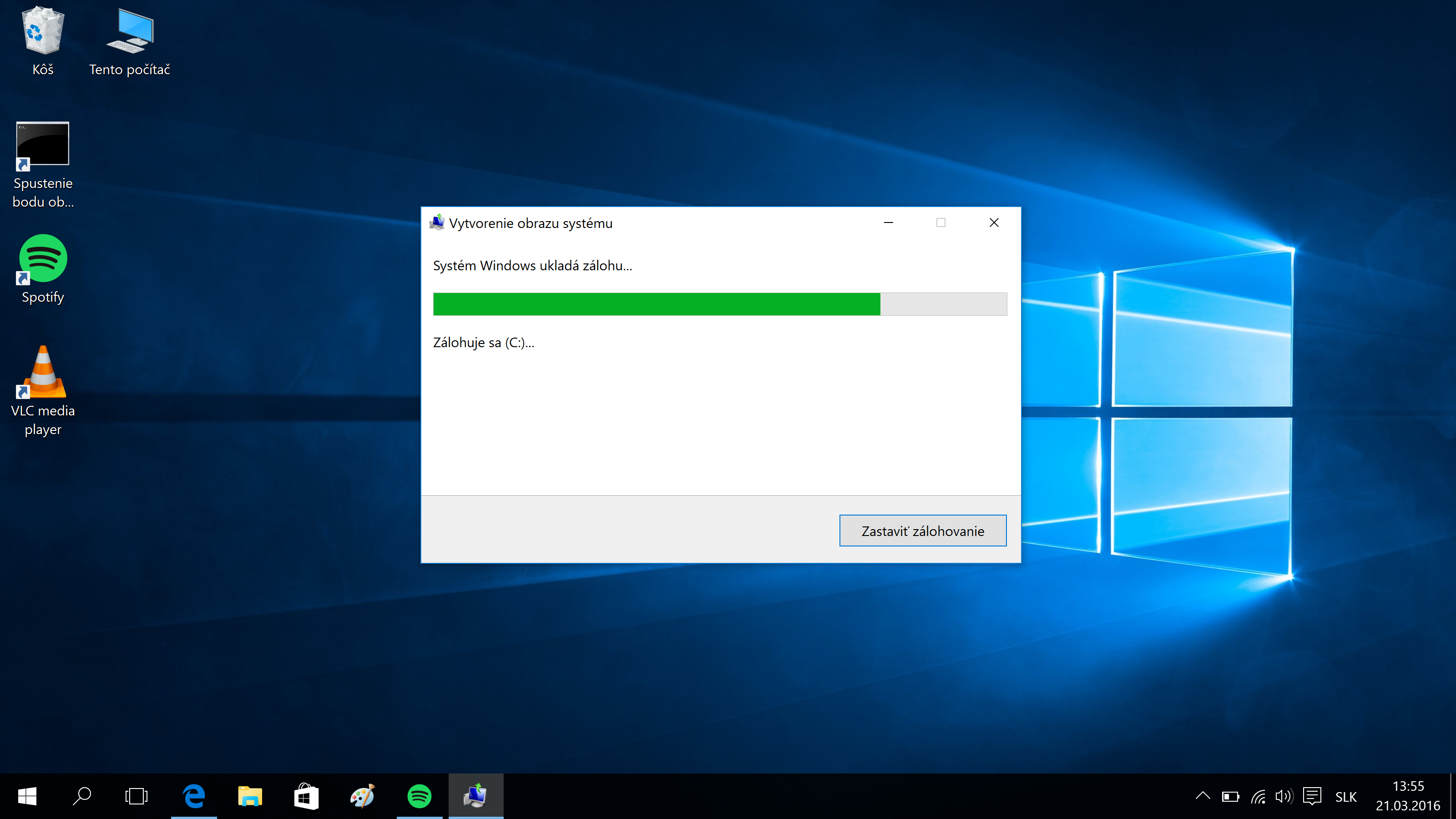Select the Spotify desktop shortcut

pos(43,270)
